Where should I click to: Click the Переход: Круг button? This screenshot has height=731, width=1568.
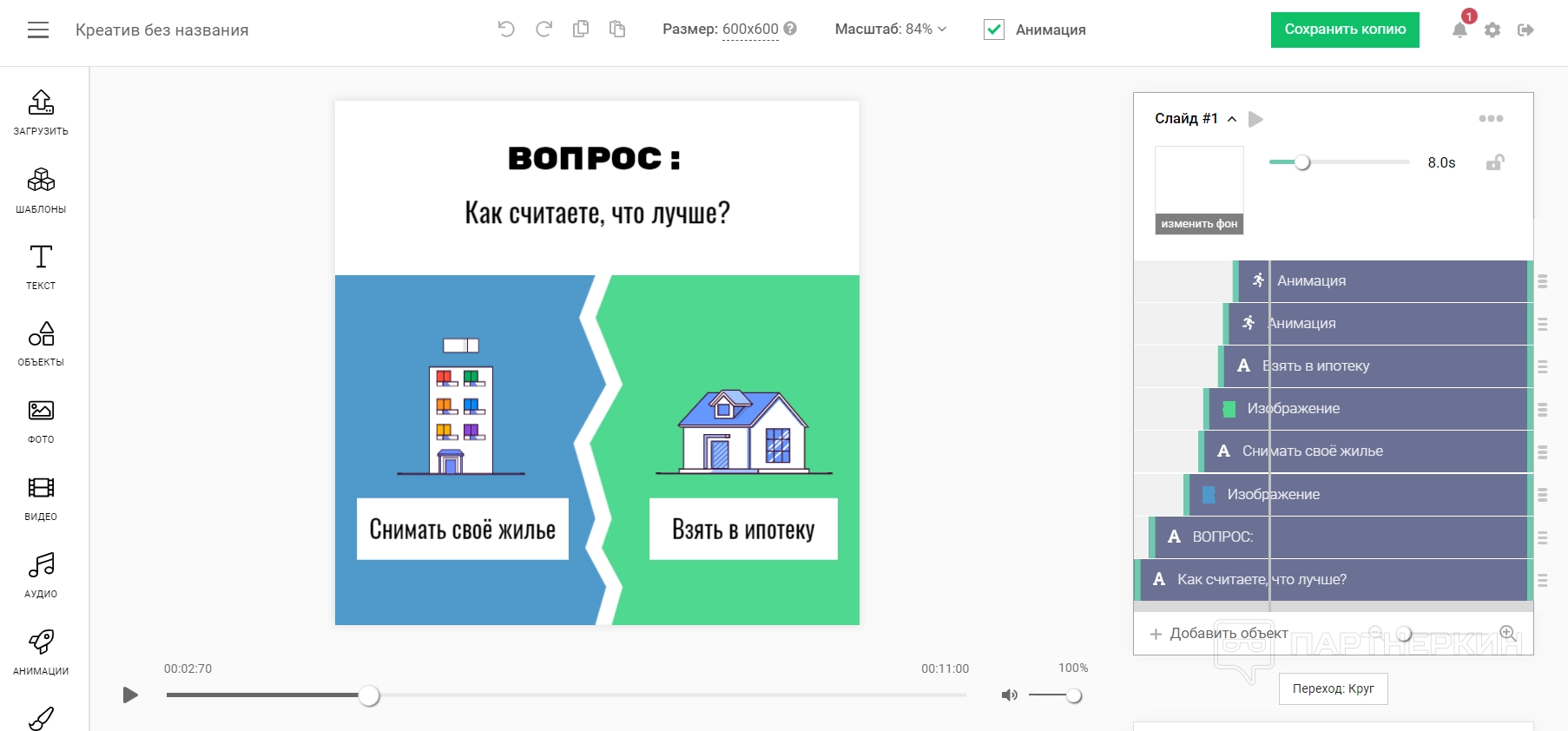pyautogui.click(x=1333, y=688)
